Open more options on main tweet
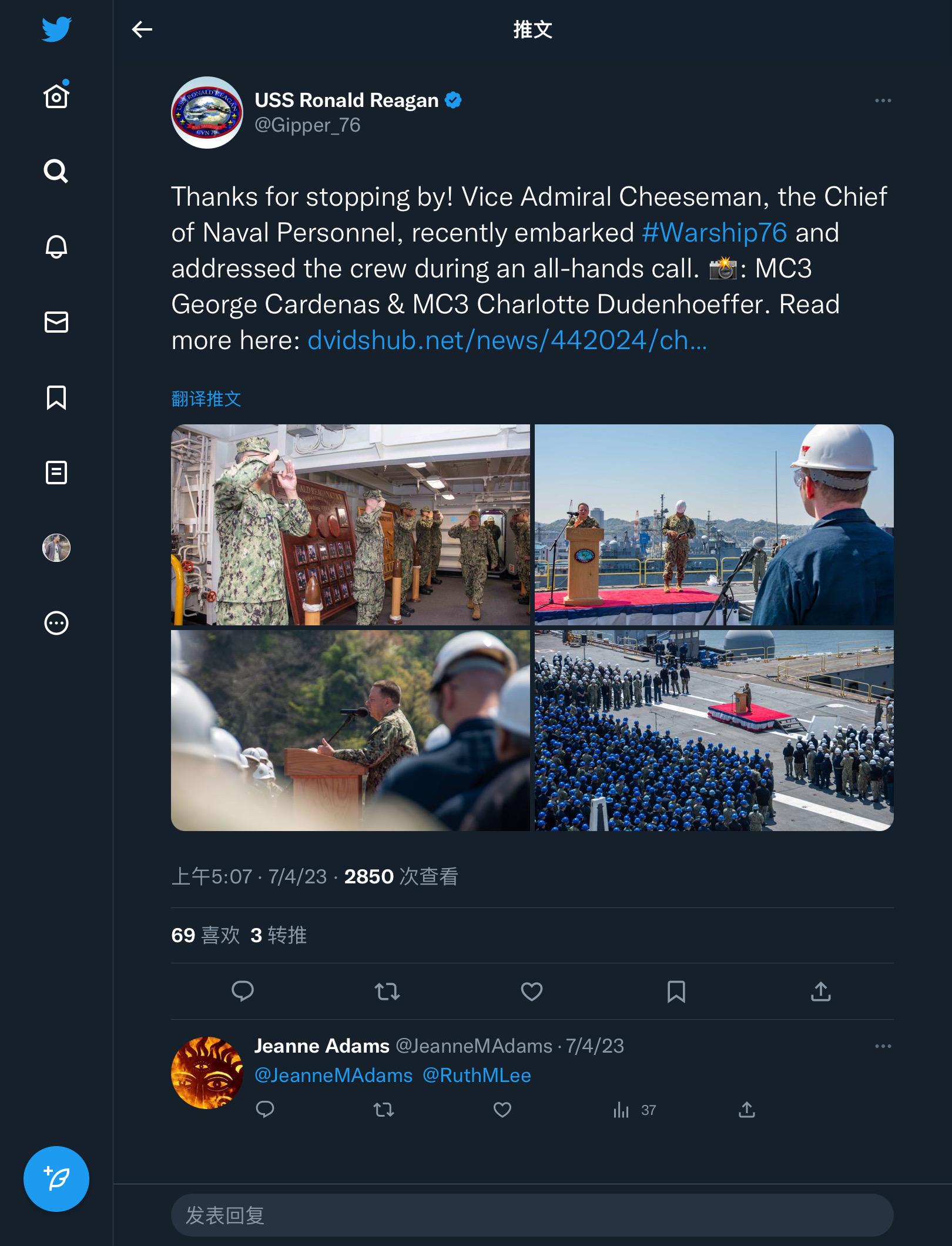Image resolution: width=952 pixels, height=1246 pixels. (x=883, y=101)
